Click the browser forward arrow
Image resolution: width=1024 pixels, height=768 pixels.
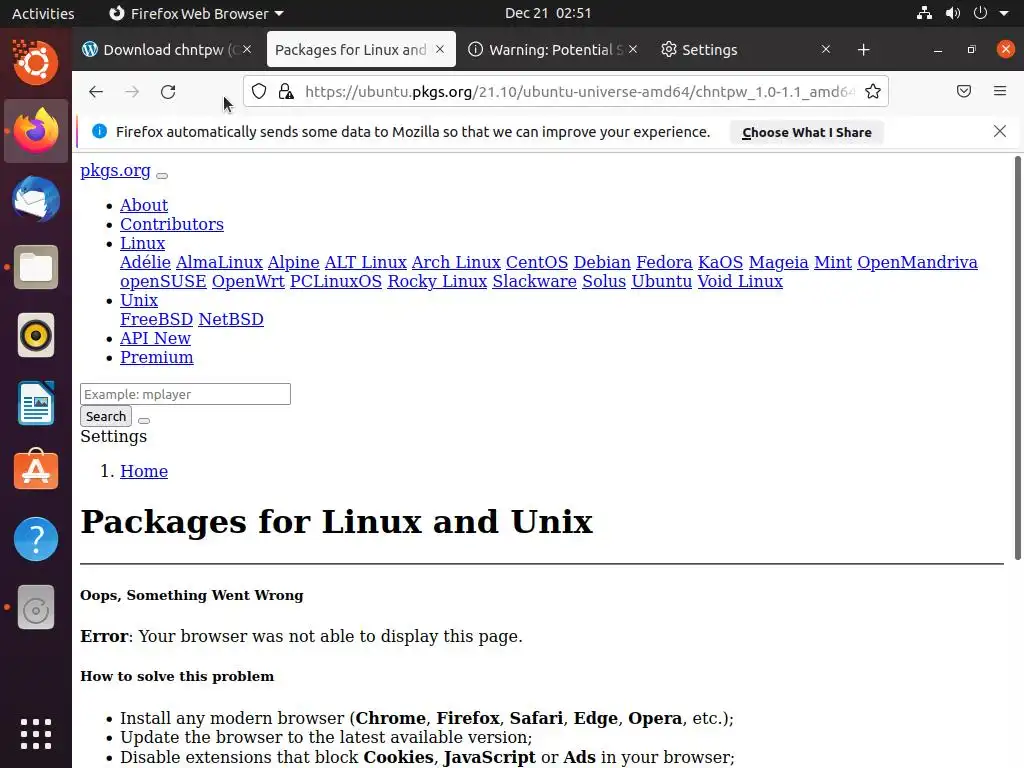click(132, 91)
